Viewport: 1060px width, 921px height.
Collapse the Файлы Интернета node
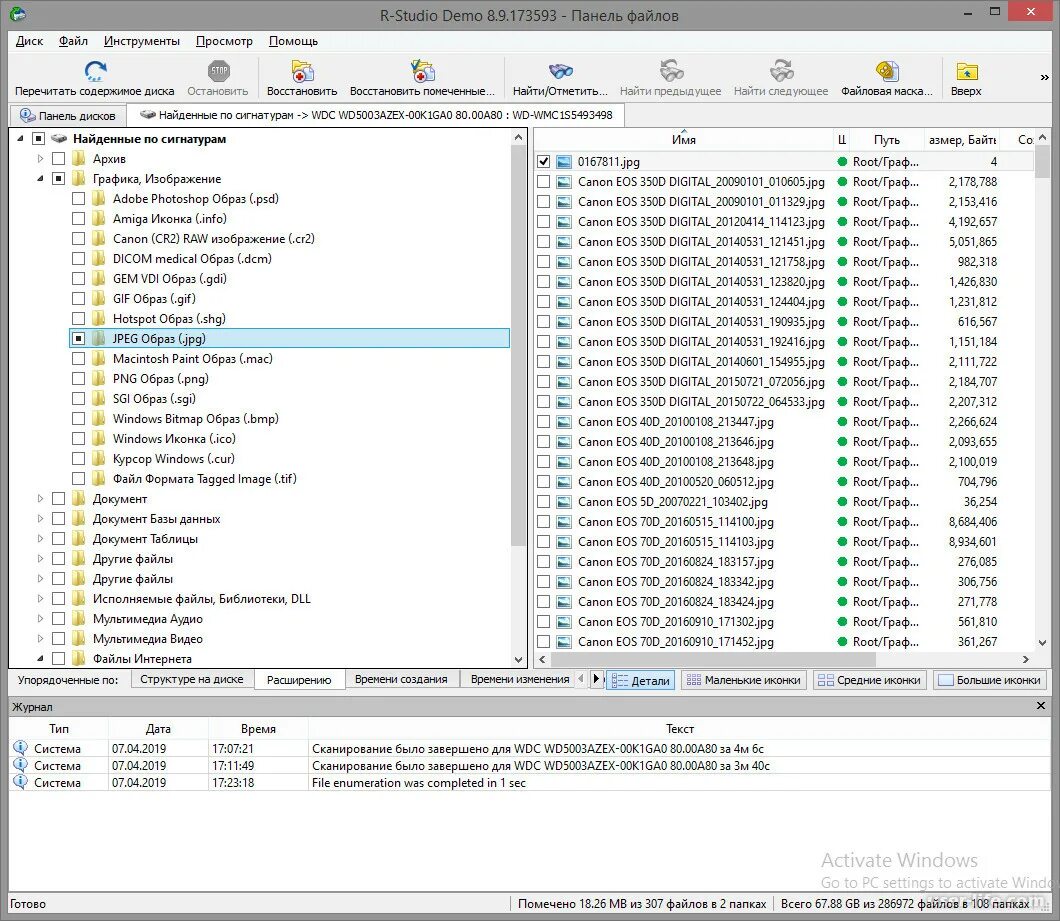tap(40, 659)
